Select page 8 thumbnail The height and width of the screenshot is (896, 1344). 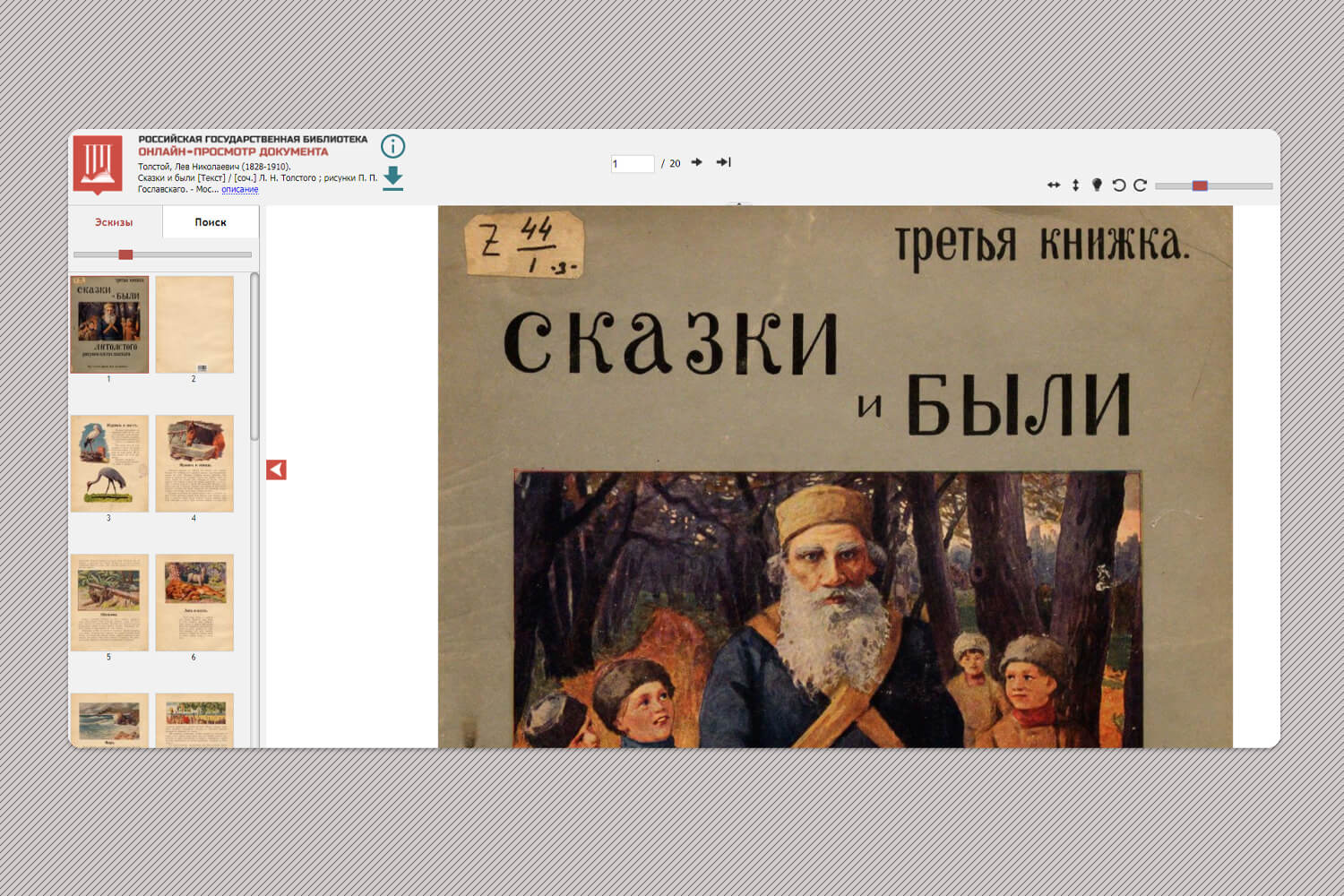coord(194,720)
